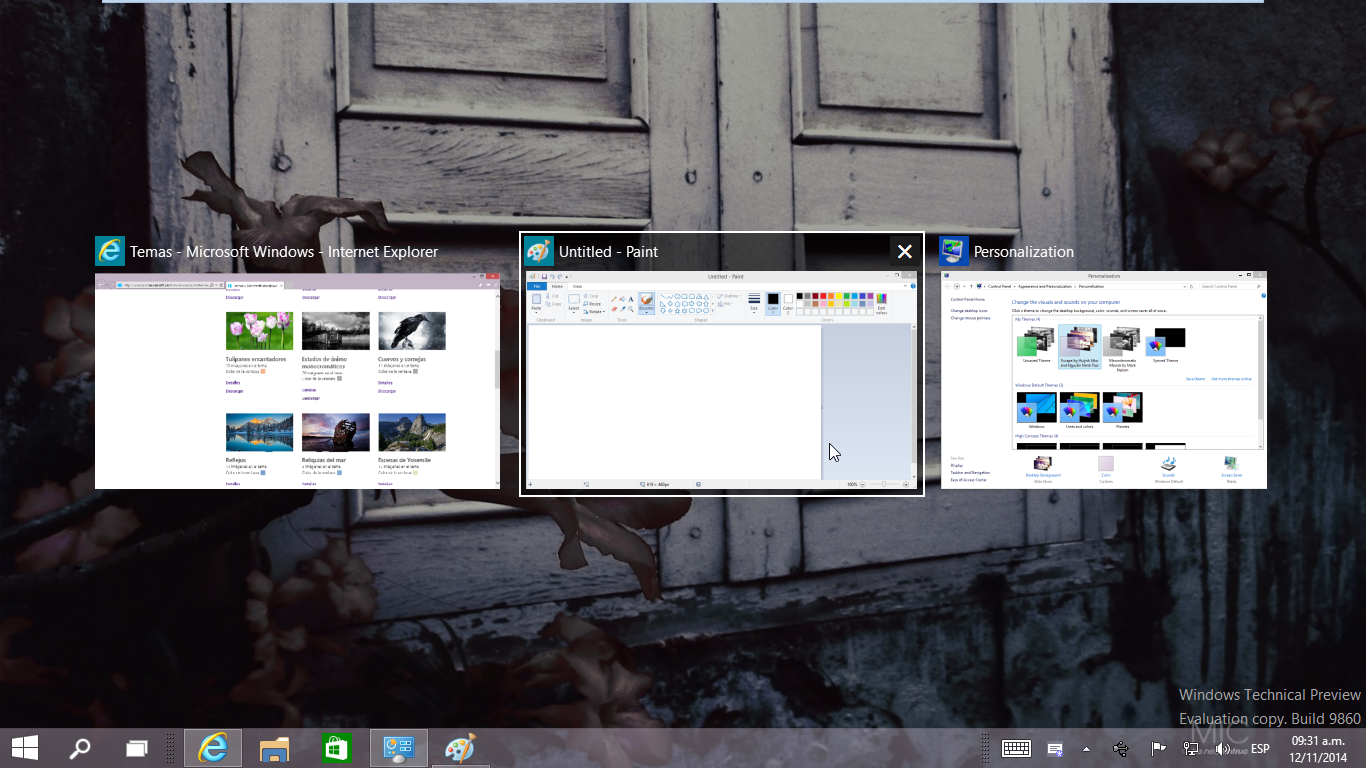The image size is (1366, 768).
Task: Open Internet Explorer from the taskbar
Action: [x=213, y=748]
